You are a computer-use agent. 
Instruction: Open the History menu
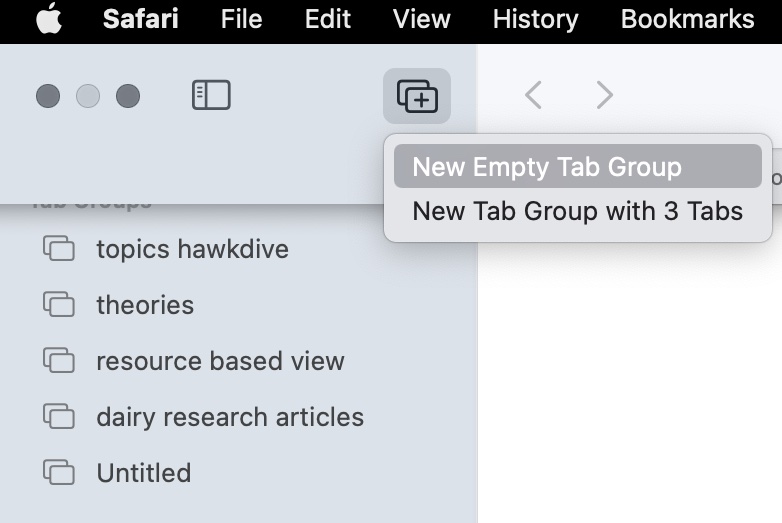pos(535,20)
